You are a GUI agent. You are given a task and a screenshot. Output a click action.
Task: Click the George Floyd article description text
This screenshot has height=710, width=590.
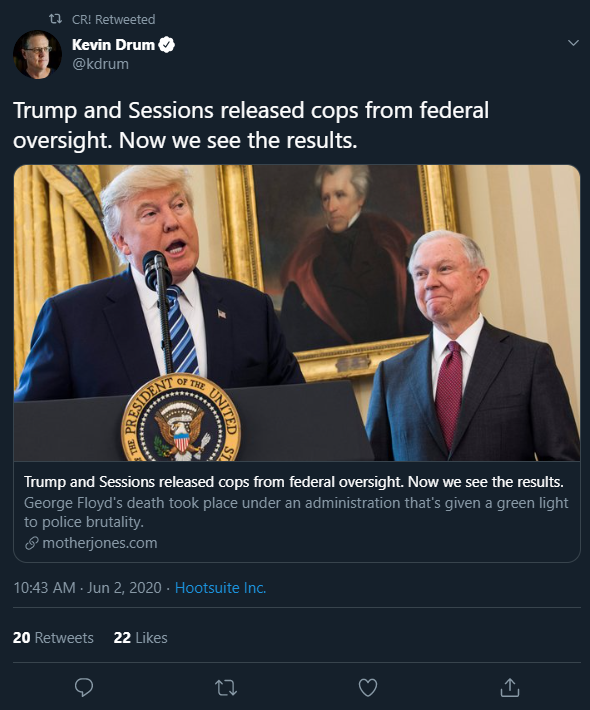click(296, 512)
